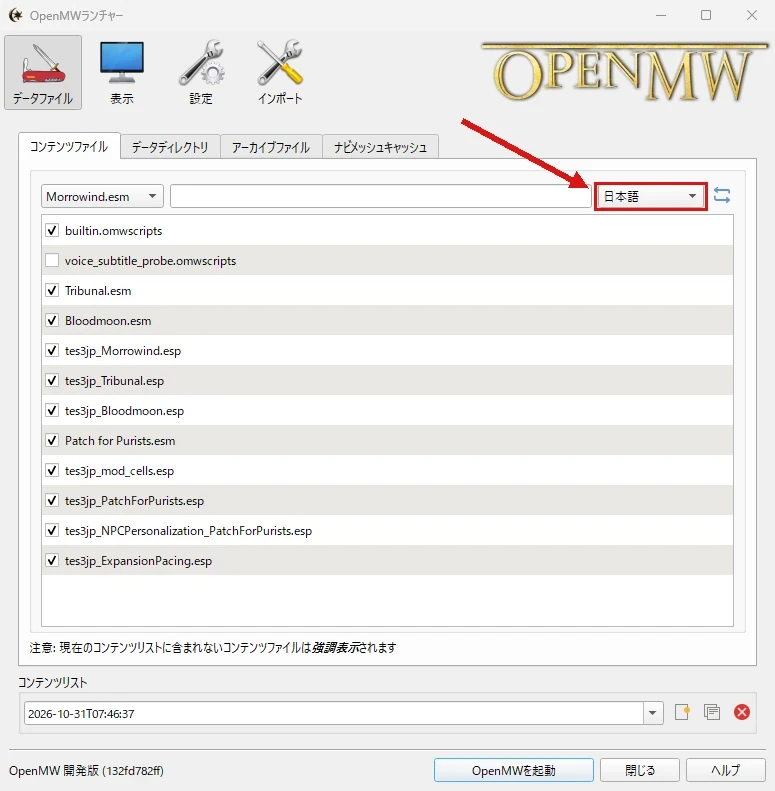Image resolution: width=775 pixels, height=791 pixels.
Task: Maximize the OpenMW launcher window
Action: point(706,16)
